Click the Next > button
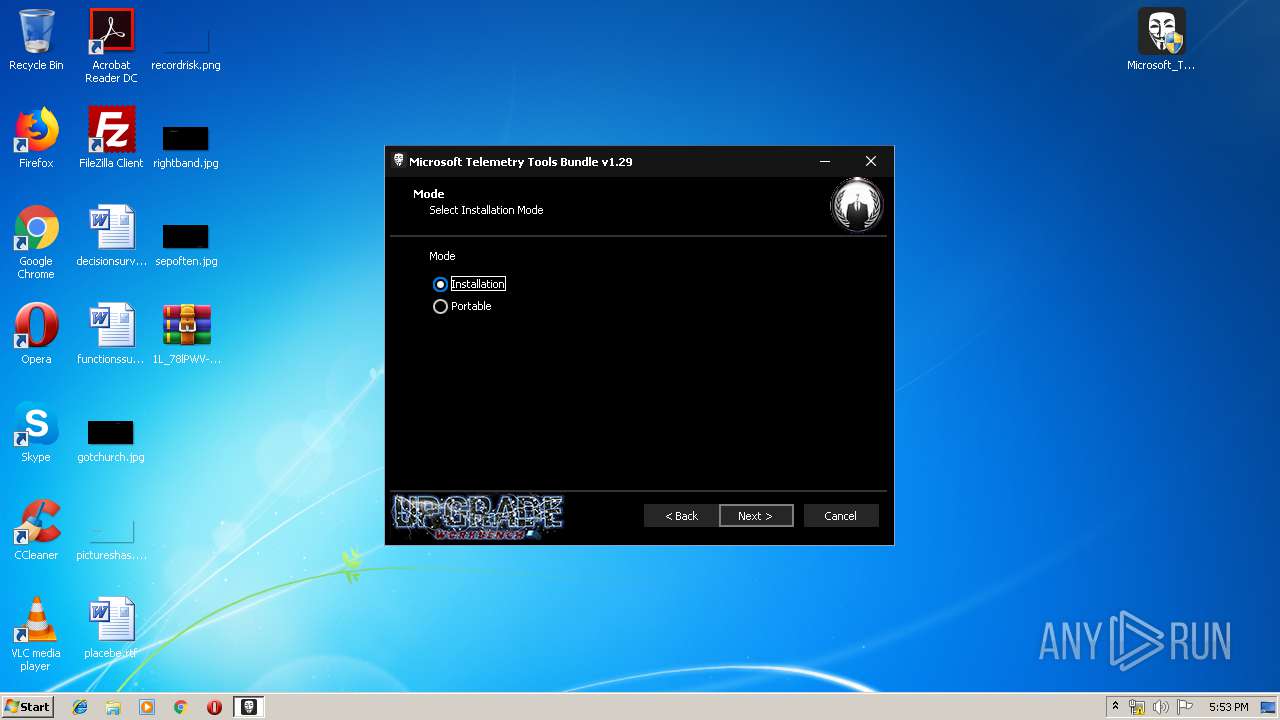The image size is (1280, 720). 756,516
